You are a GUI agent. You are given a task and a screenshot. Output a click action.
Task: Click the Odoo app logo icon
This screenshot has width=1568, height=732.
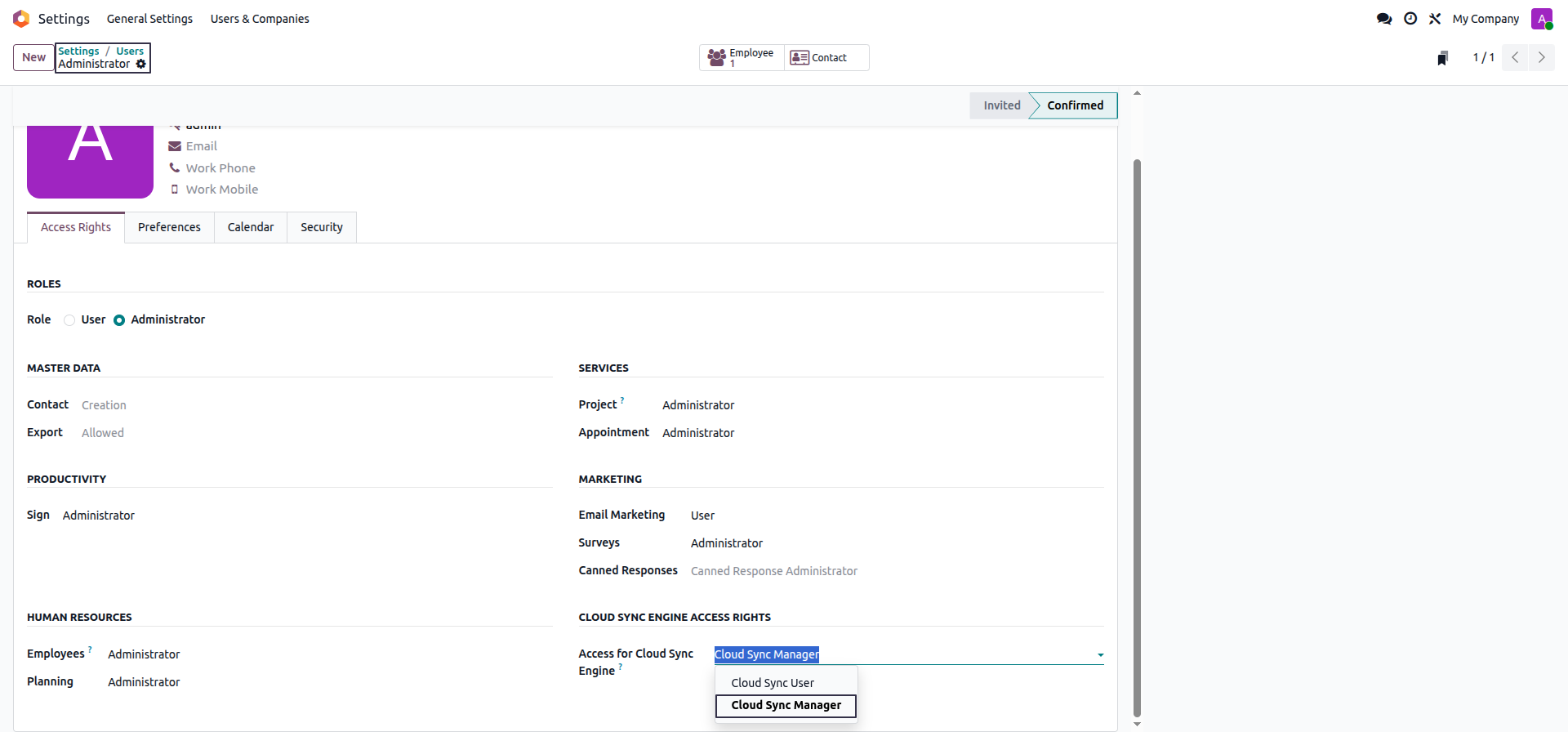point(21,19)
